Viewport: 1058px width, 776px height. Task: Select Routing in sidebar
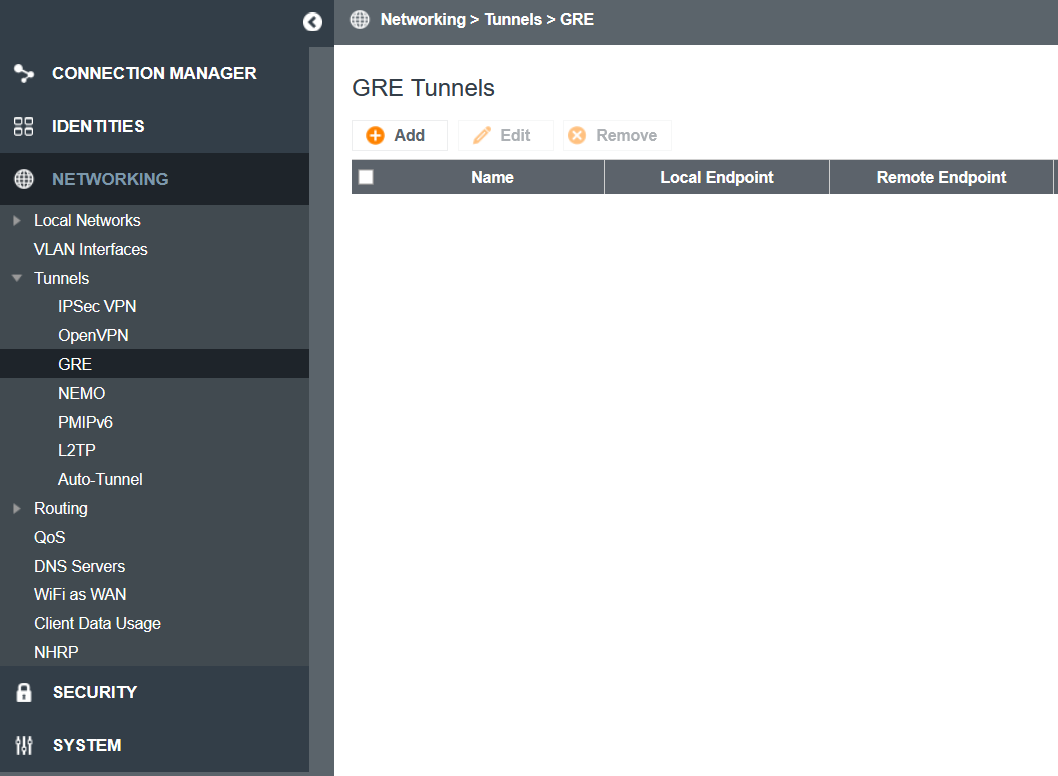(x=61, y=509)
